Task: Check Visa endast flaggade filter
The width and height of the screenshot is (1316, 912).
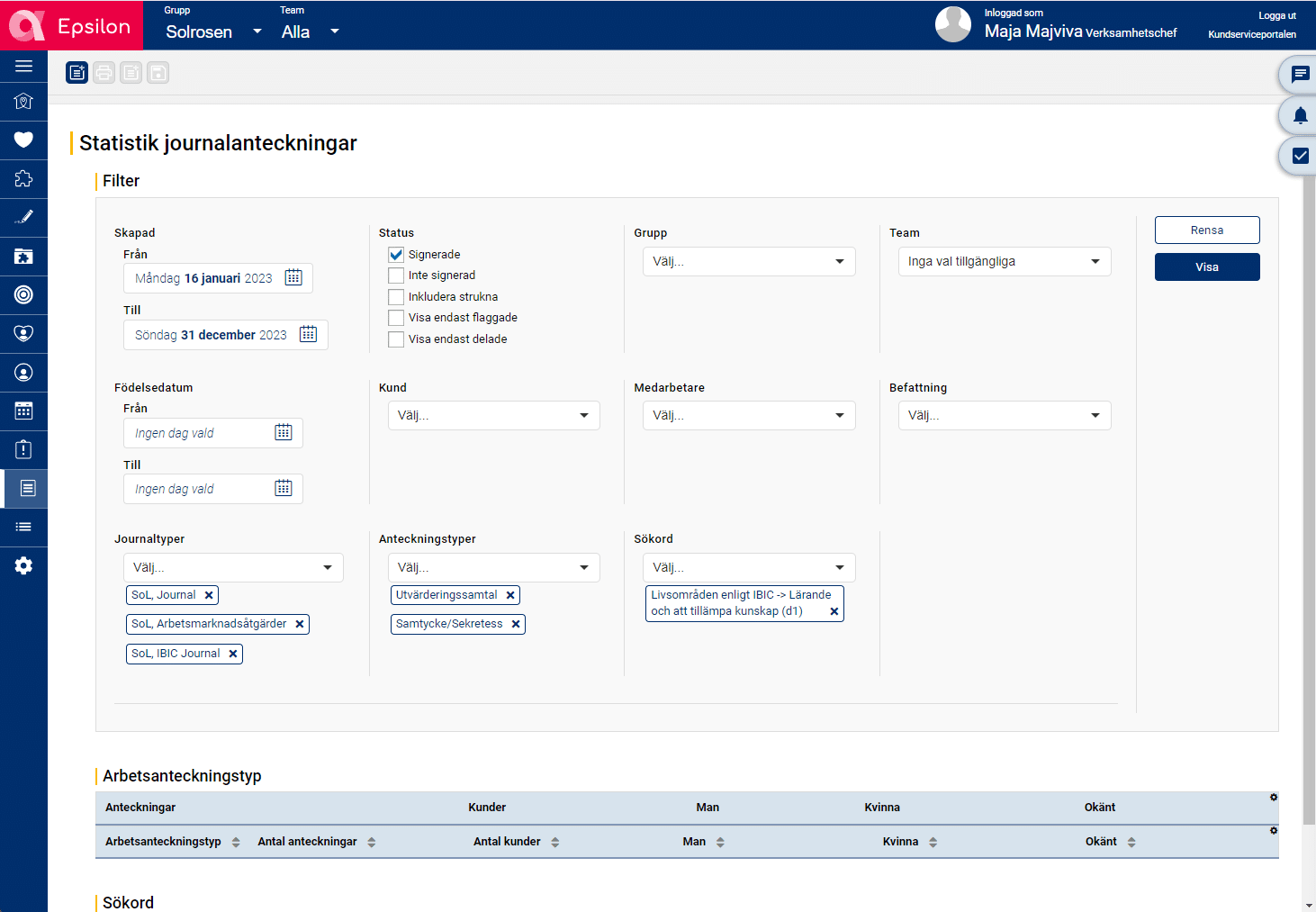Action: (396, 317)
